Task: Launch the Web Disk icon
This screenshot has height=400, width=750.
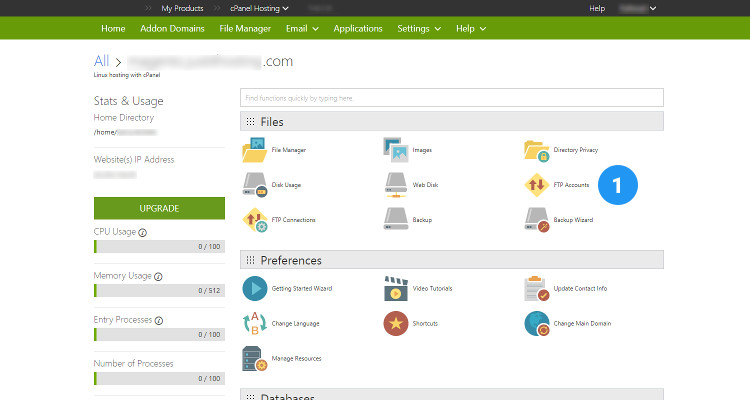Action: point(396,185)
